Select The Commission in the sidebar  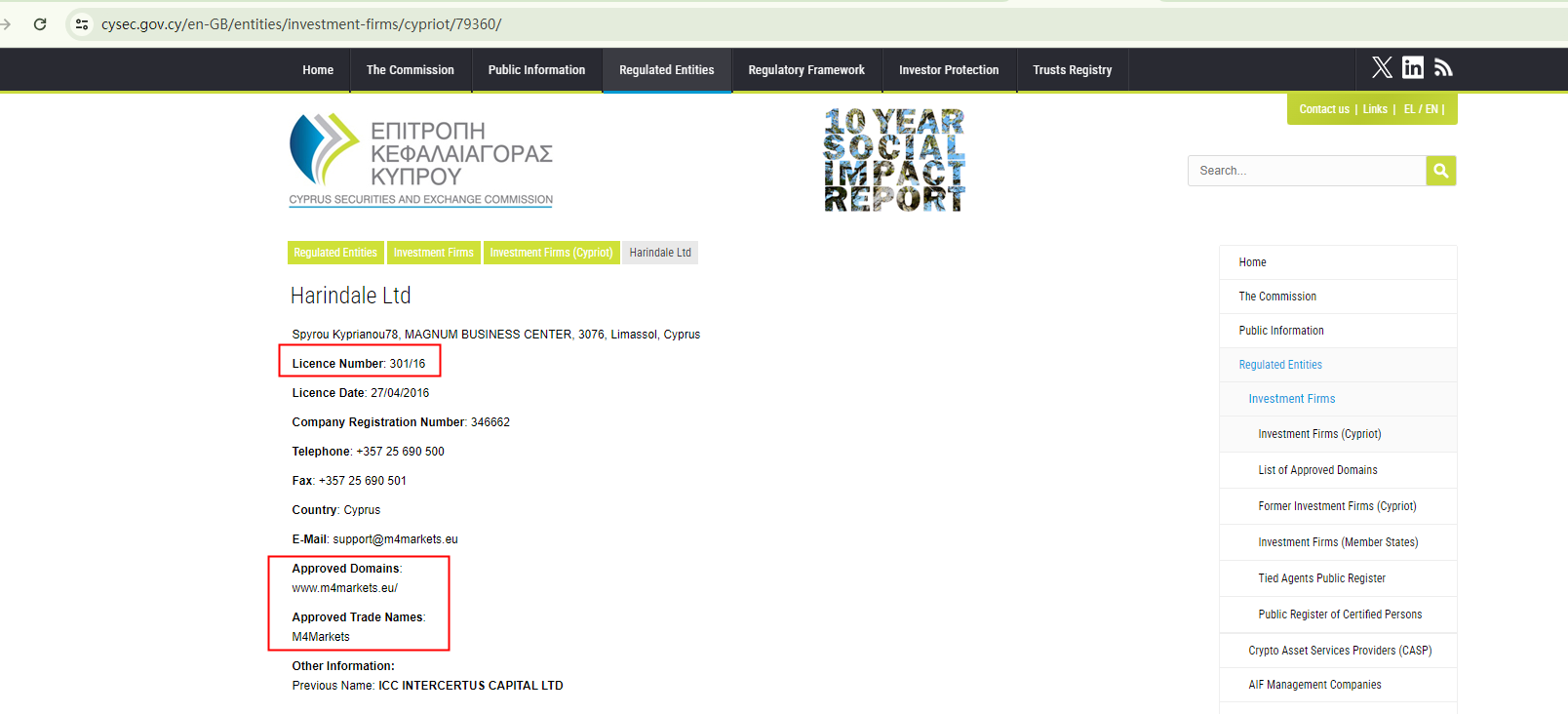pyautogui.click(x=1338, y=297)
